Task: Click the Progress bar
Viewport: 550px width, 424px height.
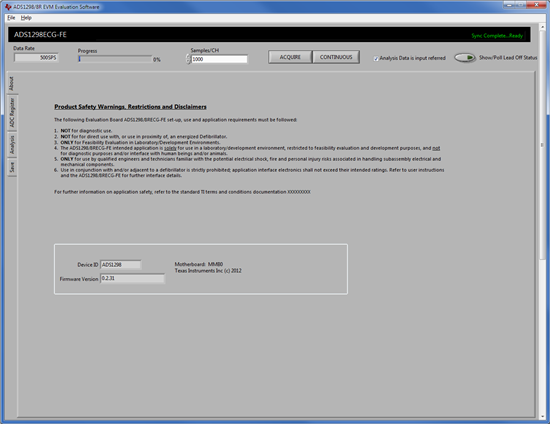Action: click(115, 59)
